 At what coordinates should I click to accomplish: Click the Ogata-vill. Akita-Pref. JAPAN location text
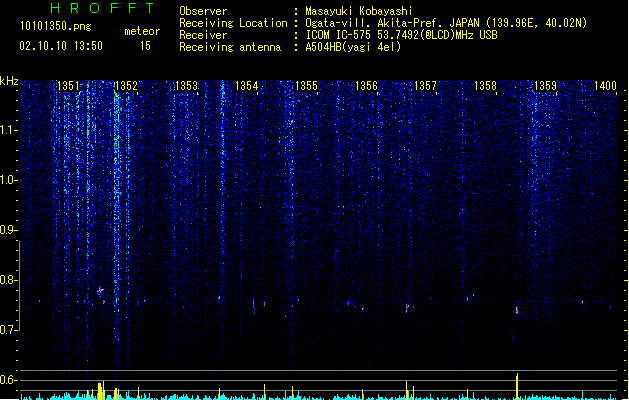[x=446, y=23]
